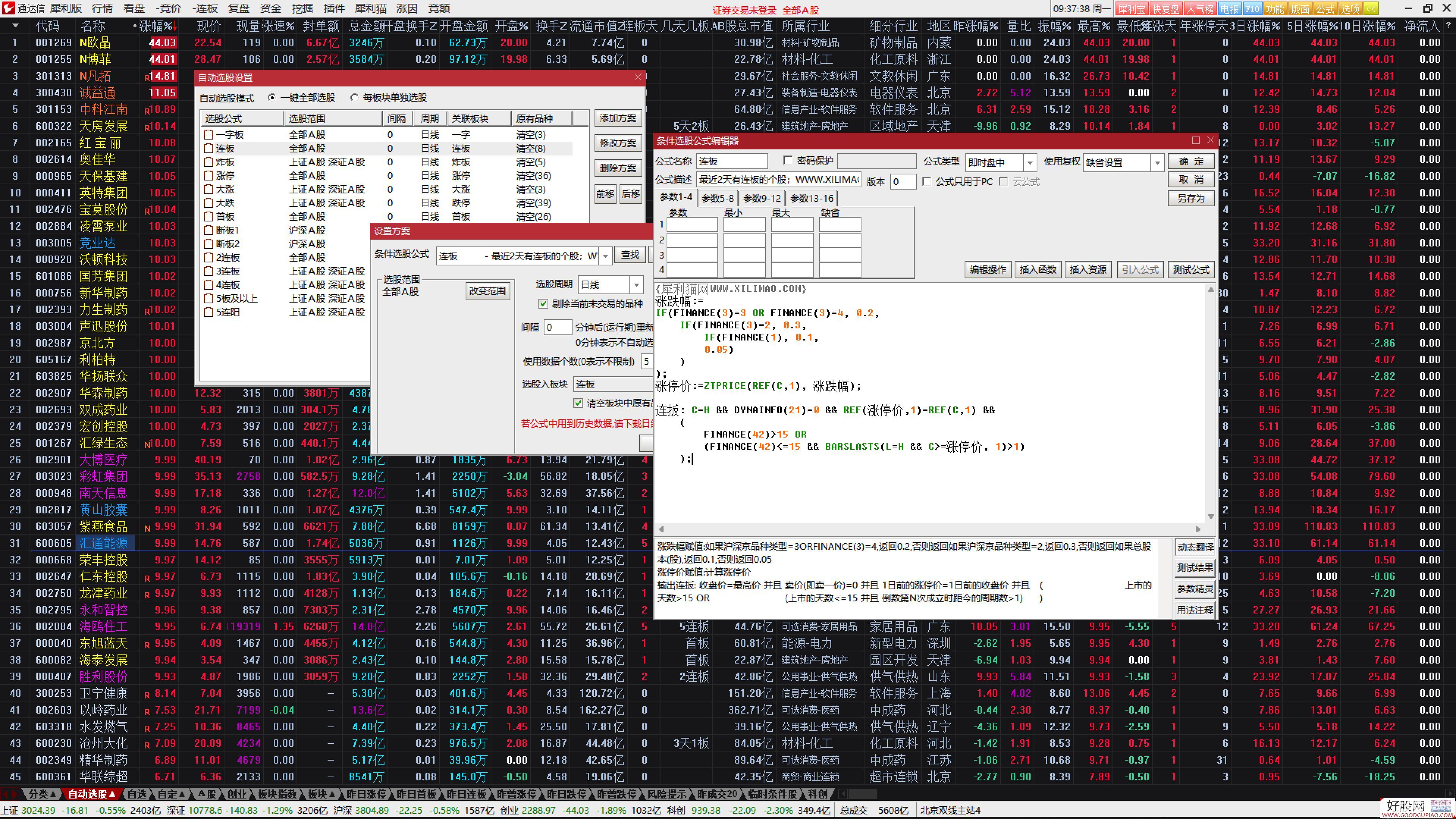Switch to 参数13-16 tab
This screenshot has width=1456, height=819.
(x=812, y=198)
